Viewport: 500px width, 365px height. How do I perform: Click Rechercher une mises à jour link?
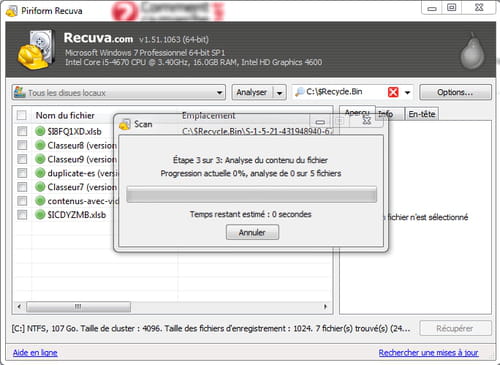(x=428, y=352)
